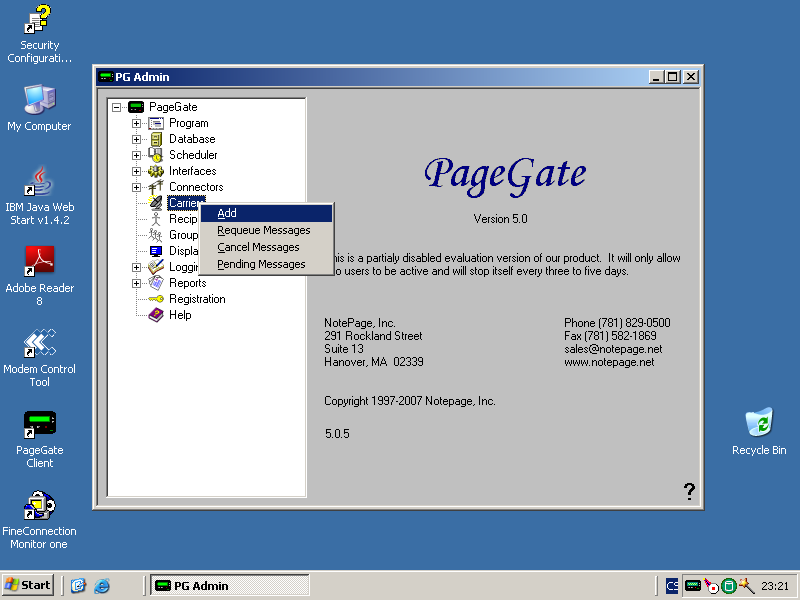Click the "Fax (781) 582-1869" text
Image resolution: width=800 pixels, height=600 pixels.
610,336
